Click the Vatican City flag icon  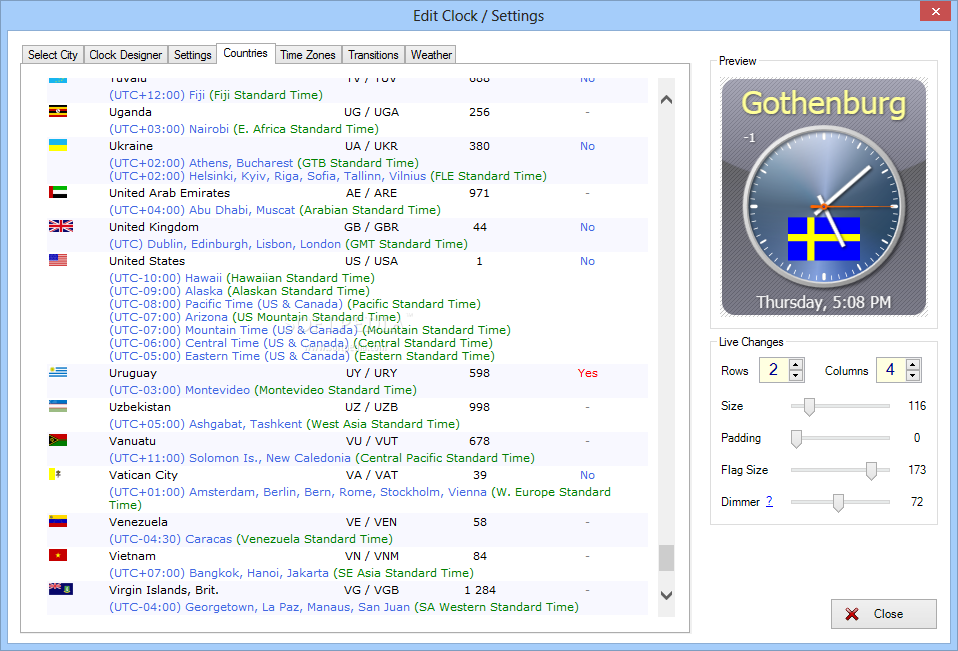click(54, 474)
